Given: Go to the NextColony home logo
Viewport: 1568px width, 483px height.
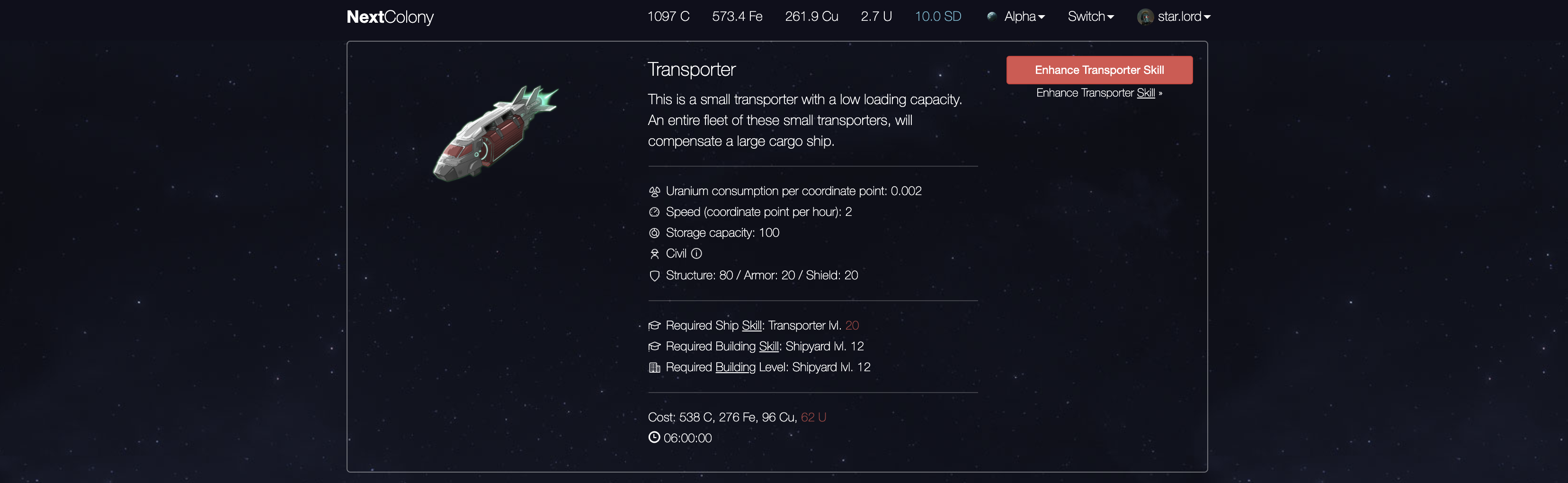Looking at the screenshot, I should coord(390,17).
